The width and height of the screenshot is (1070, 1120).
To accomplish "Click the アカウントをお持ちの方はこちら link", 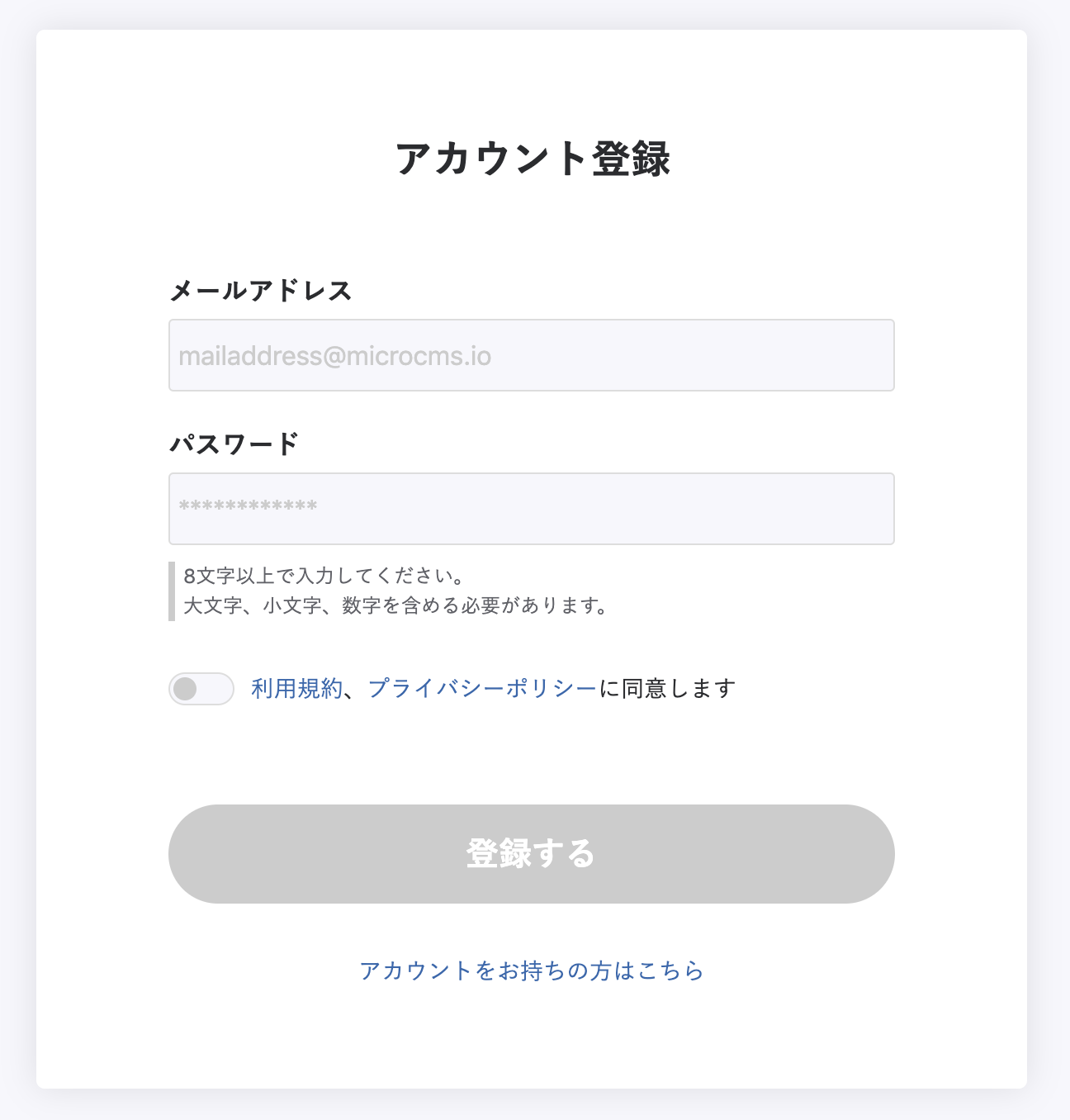I will [x=532, y=971].
